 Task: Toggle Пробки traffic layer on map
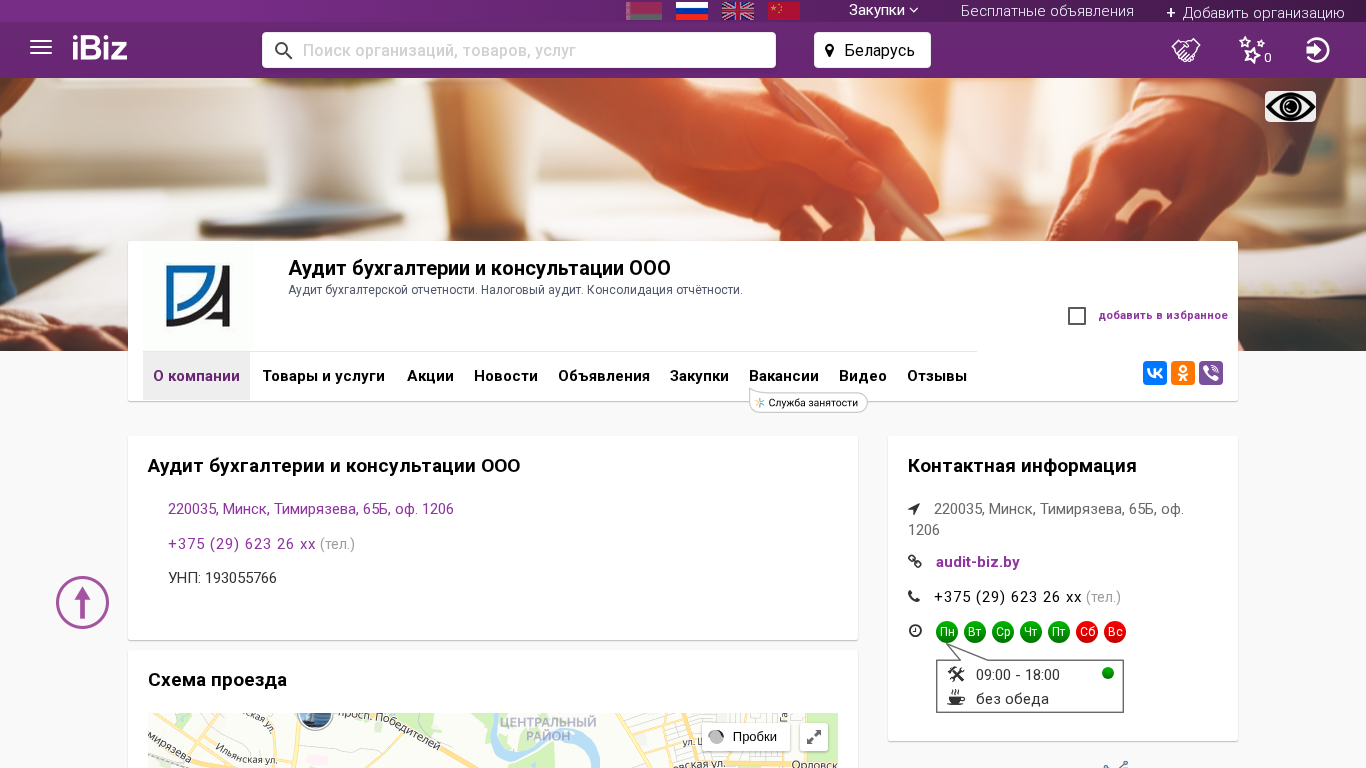[745, 737]
